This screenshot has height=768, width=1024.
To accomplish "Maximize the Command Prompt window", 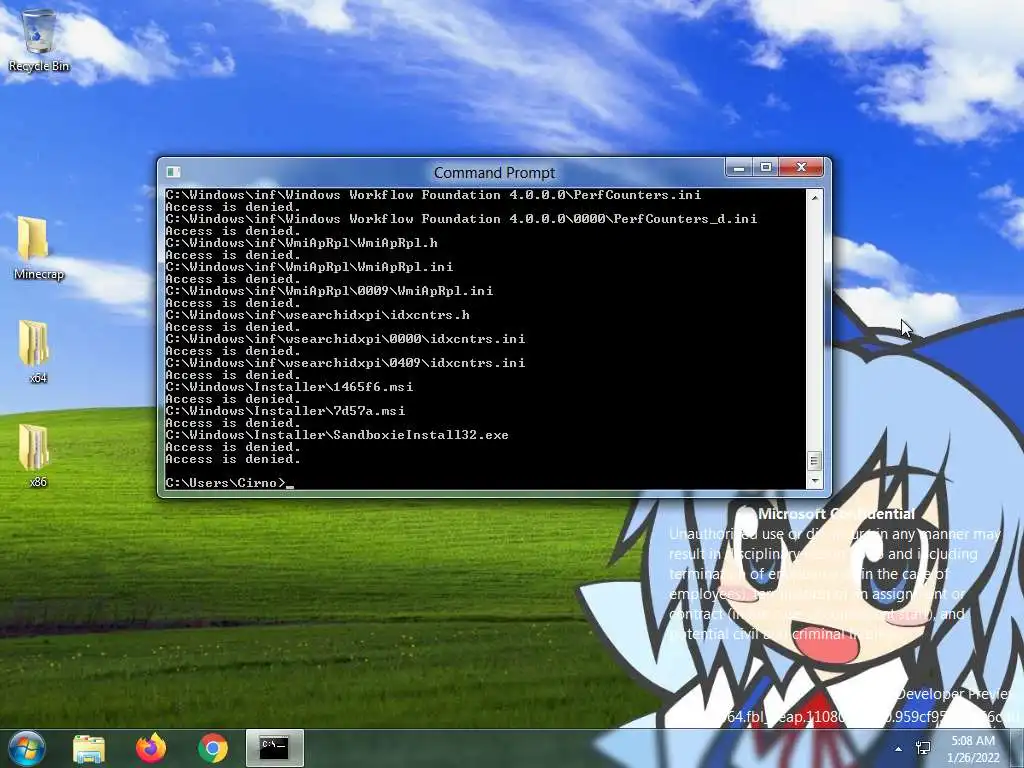I will pyautogui.click(x=766, y=168).
